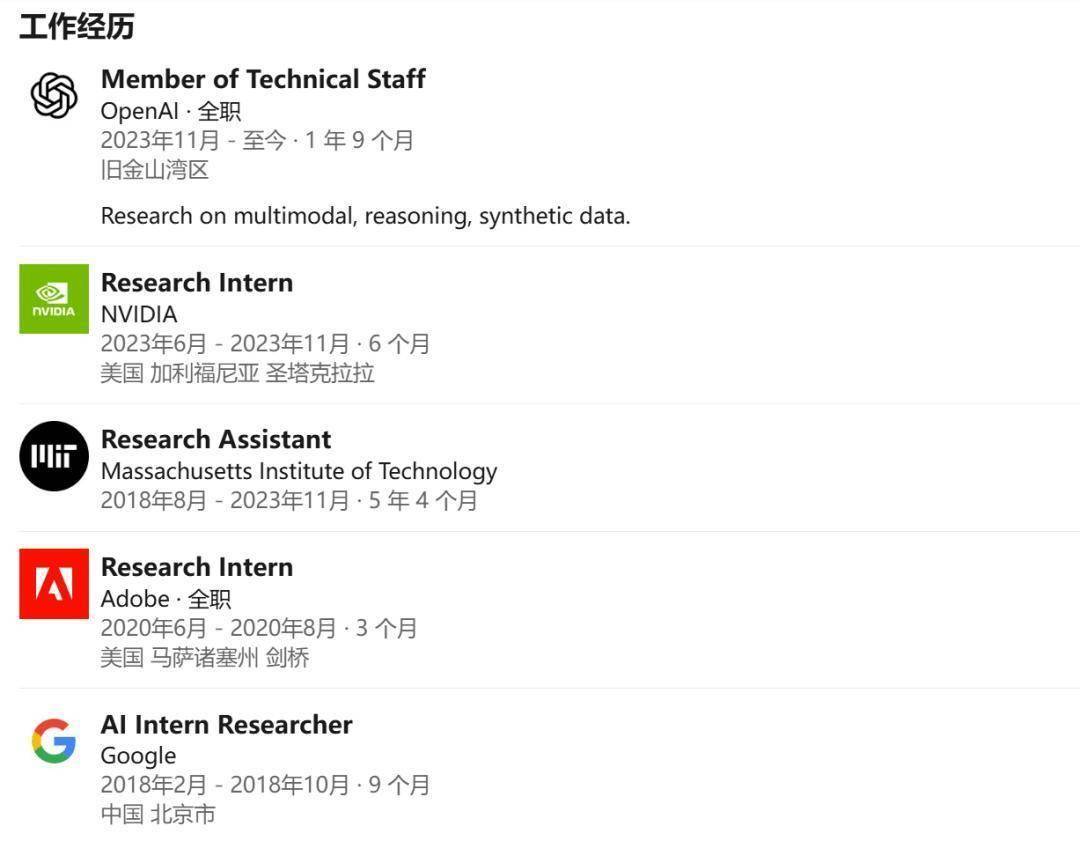
Task: Click the Adobe · 全职 company name
Action: pyautogui.click(x=166, y=598)
